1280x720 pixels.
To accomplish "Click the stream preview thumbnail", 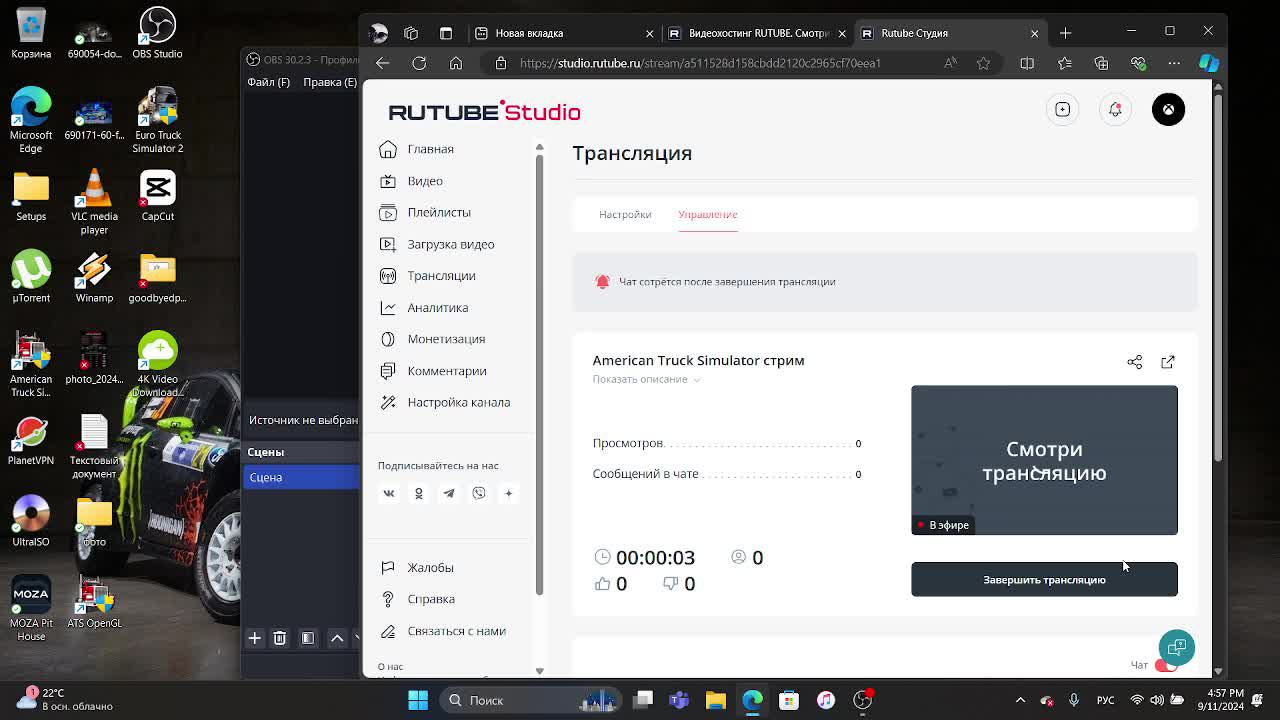I will [1044, 460].
